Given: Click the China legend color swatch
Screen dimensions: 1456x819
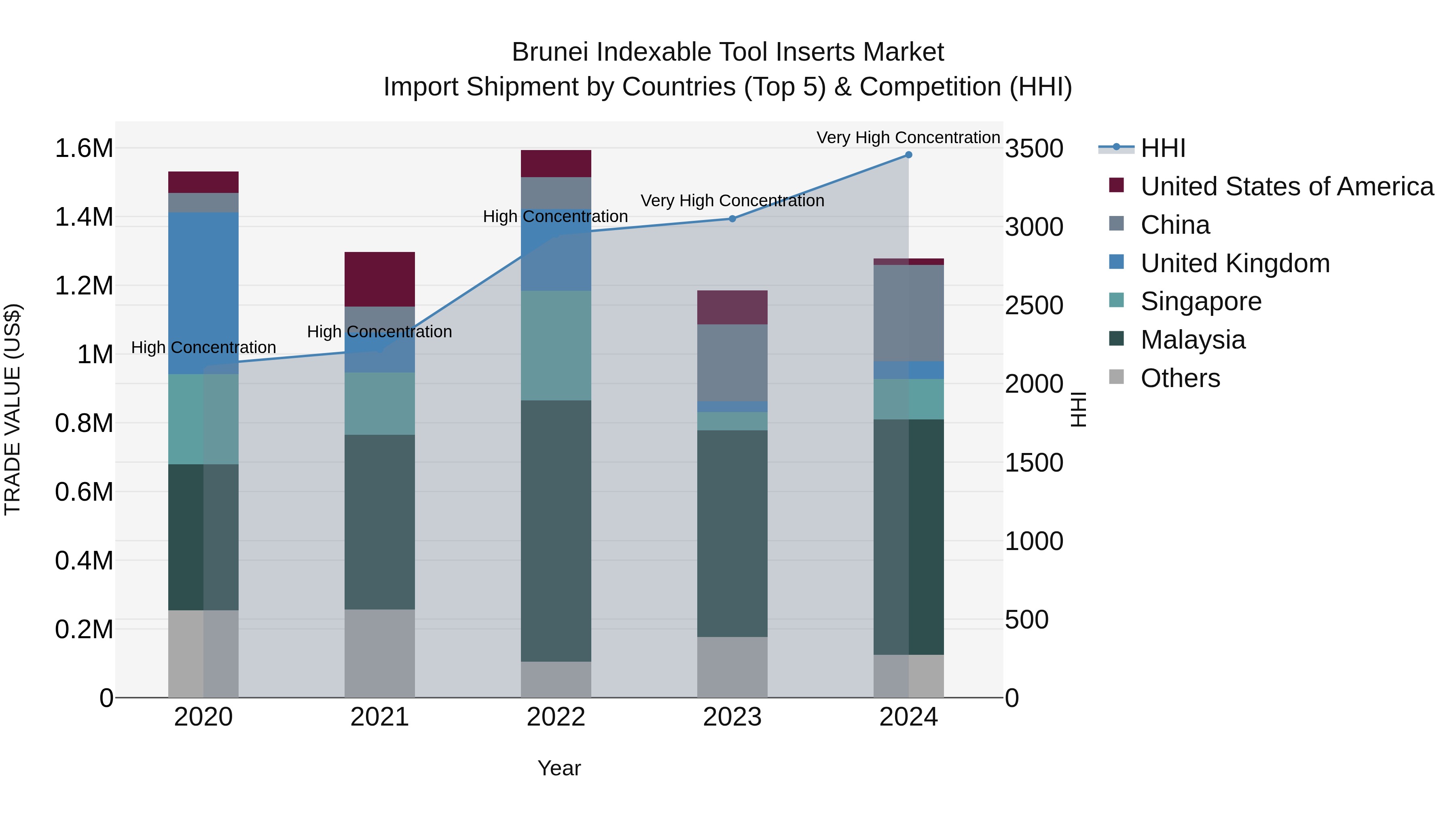Looking at the screenshot, I should [1116, 223].
